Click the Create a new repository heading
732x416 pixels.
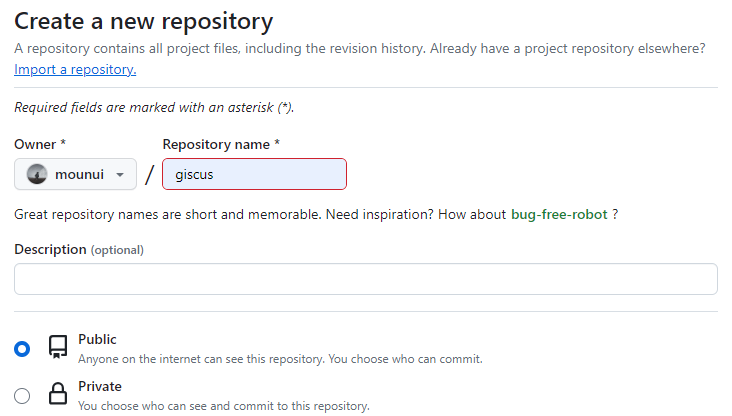point(143,20)
